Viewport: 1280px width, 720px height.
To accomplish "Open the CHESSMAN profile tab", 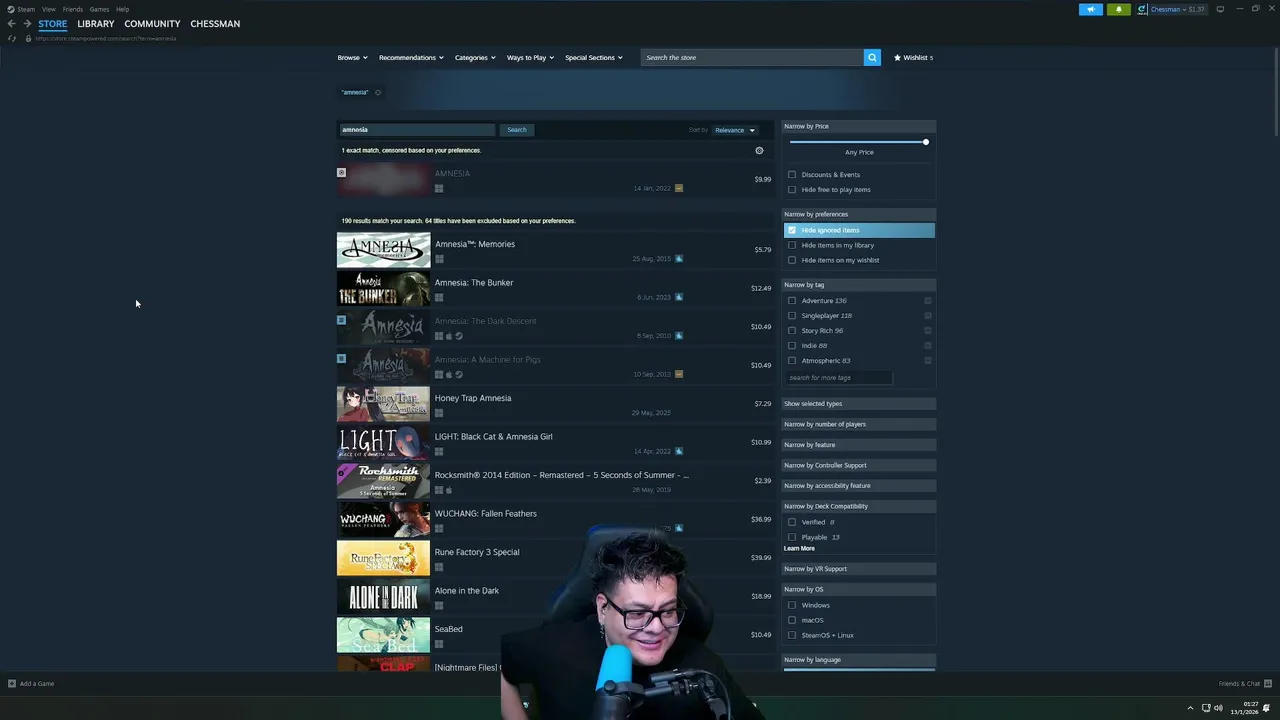I will [215, 23].
